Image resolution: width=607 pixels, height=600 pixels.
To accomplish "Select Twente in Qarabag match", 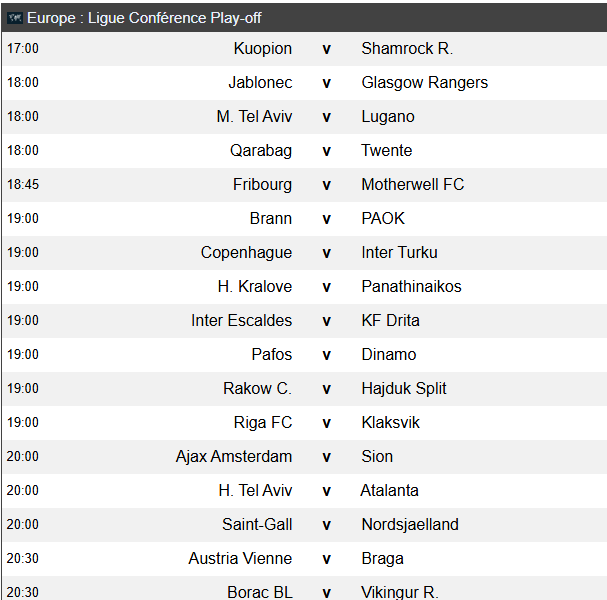I will pyautogui.click(x=386, y=151).
